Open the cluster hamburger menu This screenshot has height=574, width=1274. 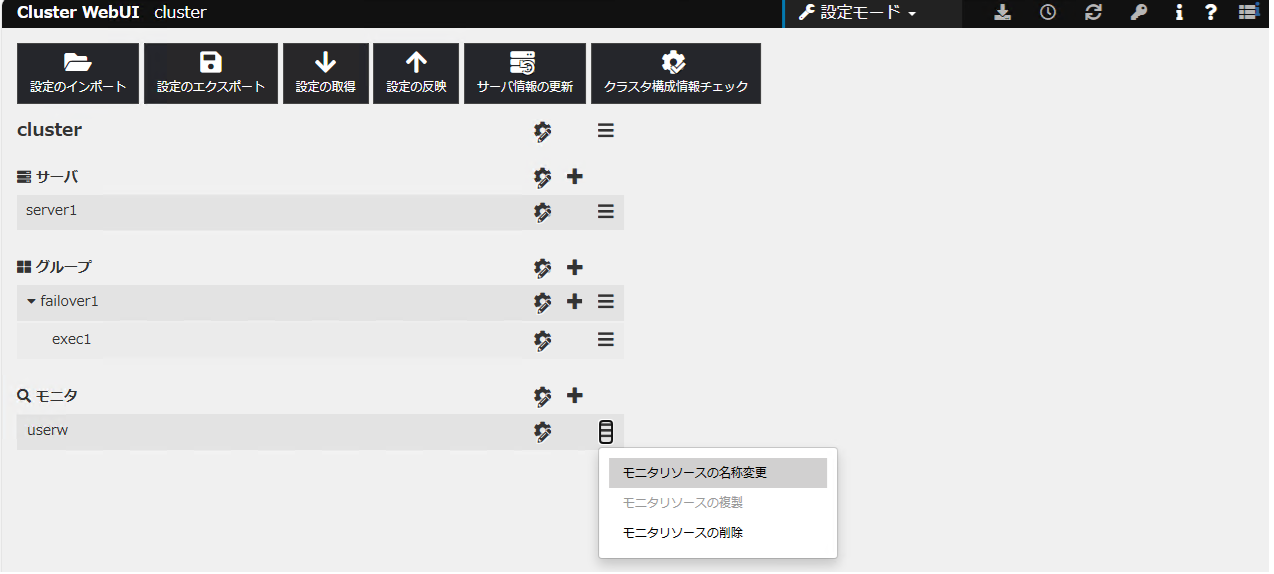click(x=605, y=131)
